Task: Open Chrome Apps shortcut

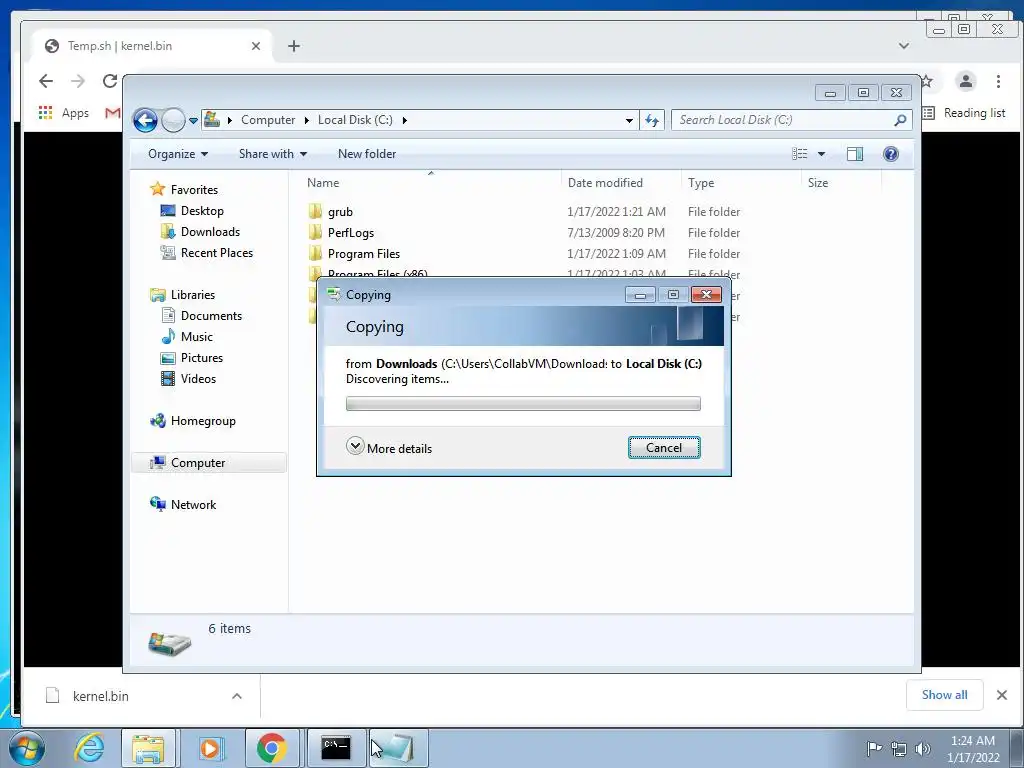Action: [x=64, y=113]
